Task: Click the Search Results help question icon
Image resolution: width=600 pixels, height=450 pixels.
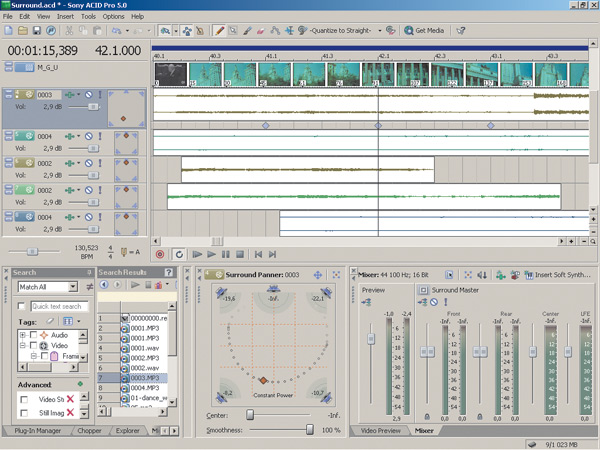Action: pos(168,272)
